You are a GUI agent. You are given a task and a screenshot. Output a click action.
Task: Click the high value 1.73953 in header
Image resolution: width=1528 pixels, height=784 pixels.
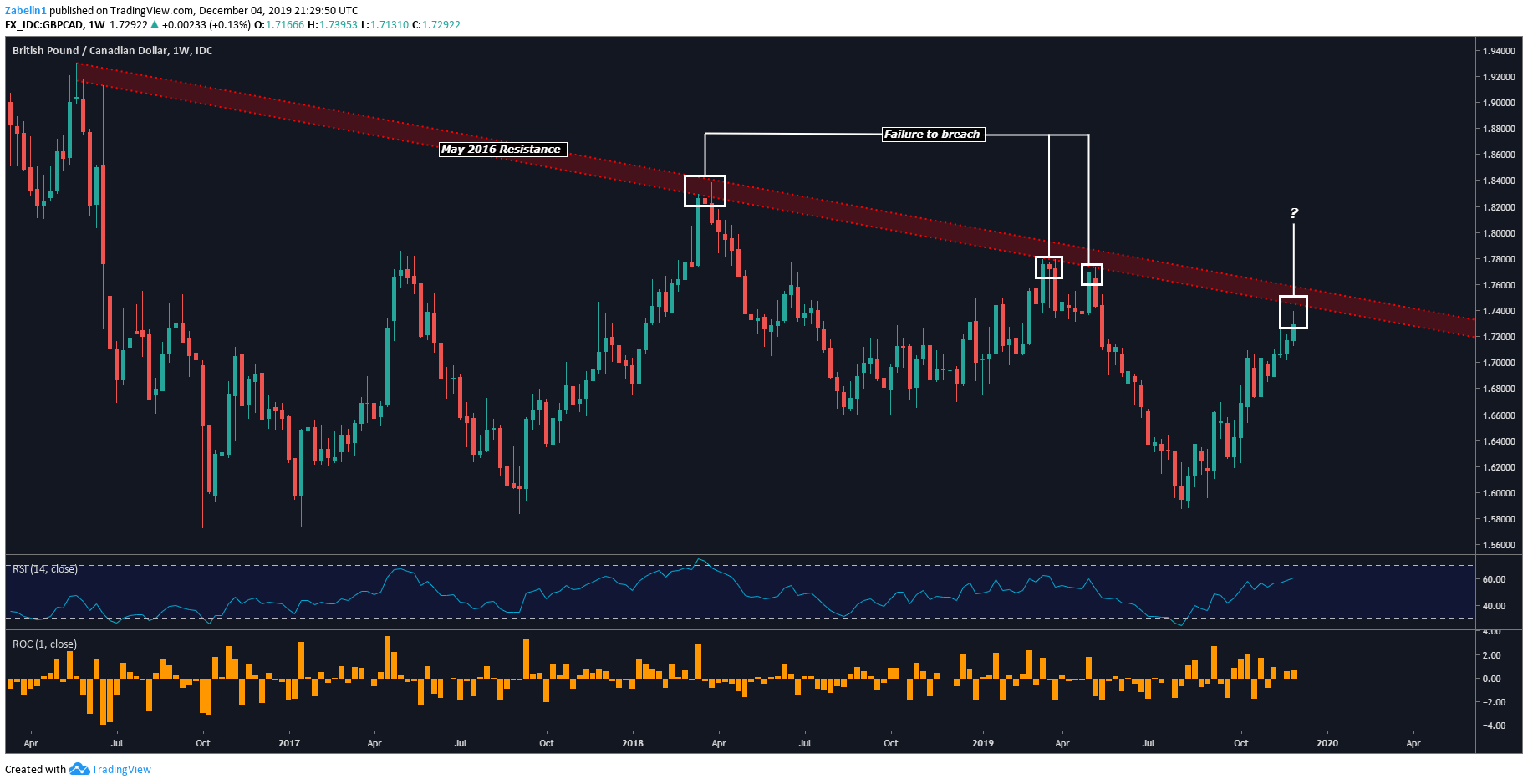coord(337,25)
